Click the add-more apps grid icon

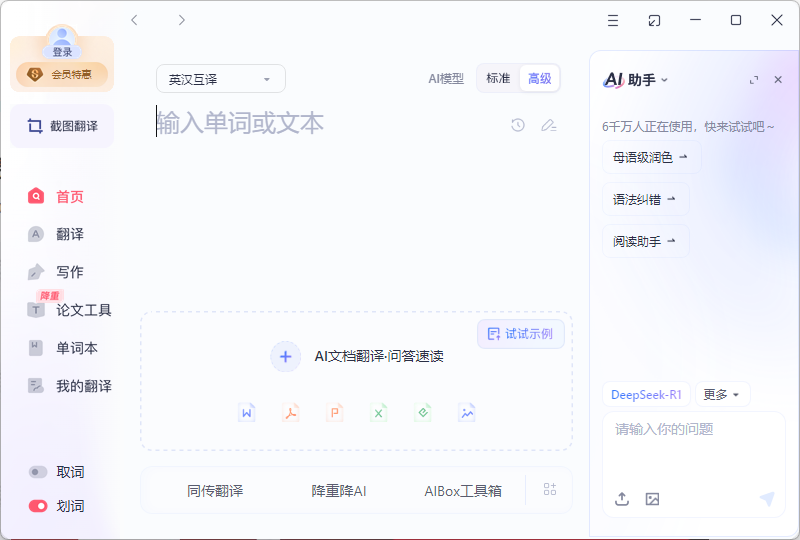(549, 489)
